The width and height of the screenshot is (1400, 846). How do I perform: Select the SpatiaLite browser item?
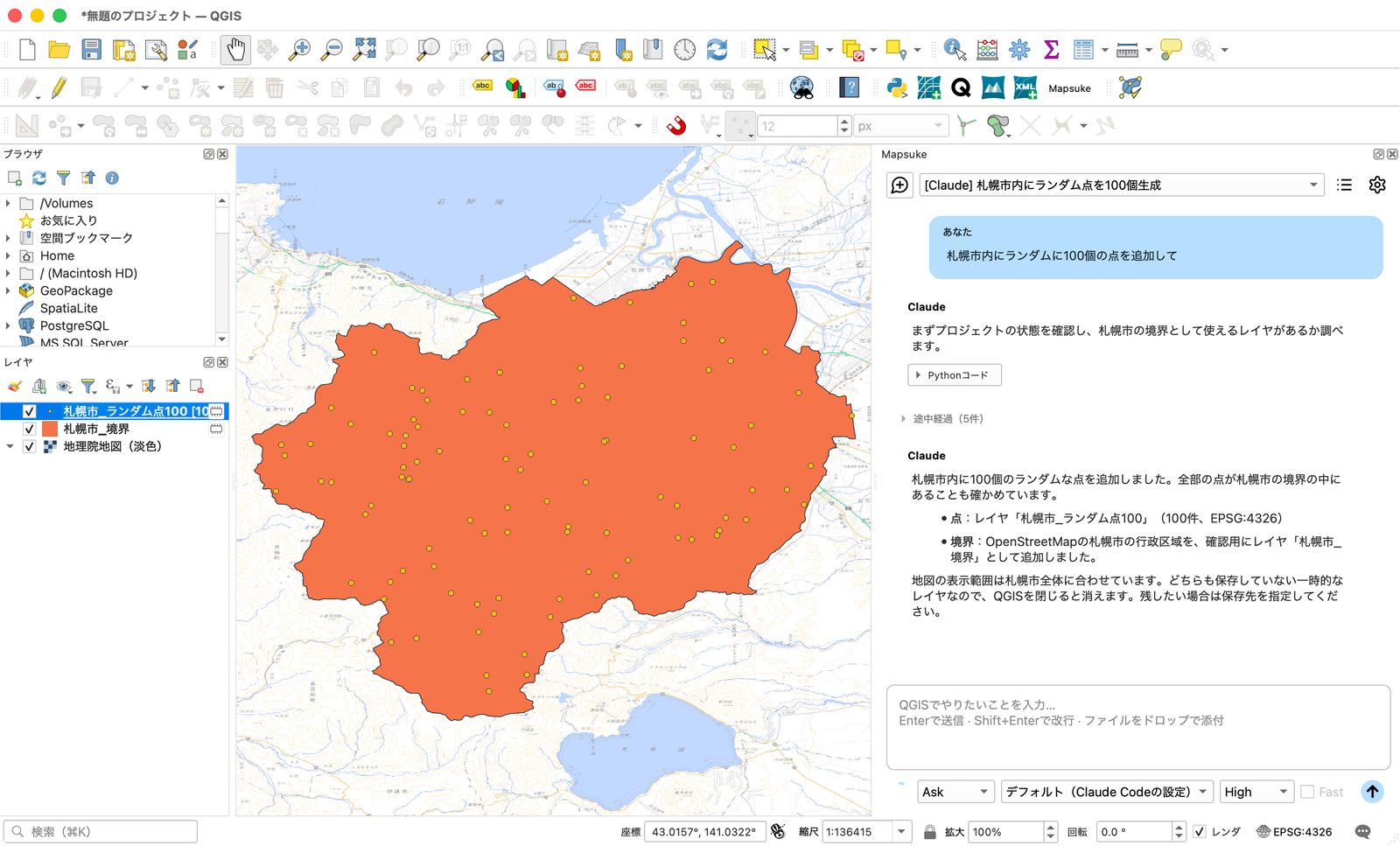click(x=68, y=308)
